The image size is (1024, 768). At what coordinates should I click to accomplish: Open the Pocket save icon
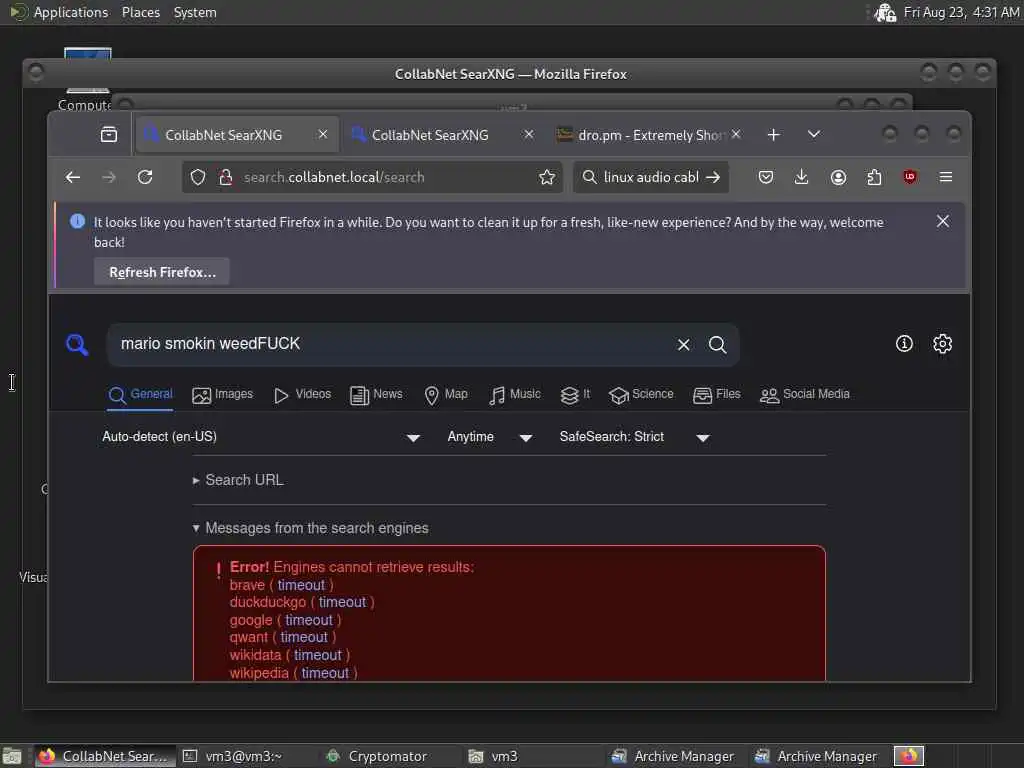click(766, 177)
